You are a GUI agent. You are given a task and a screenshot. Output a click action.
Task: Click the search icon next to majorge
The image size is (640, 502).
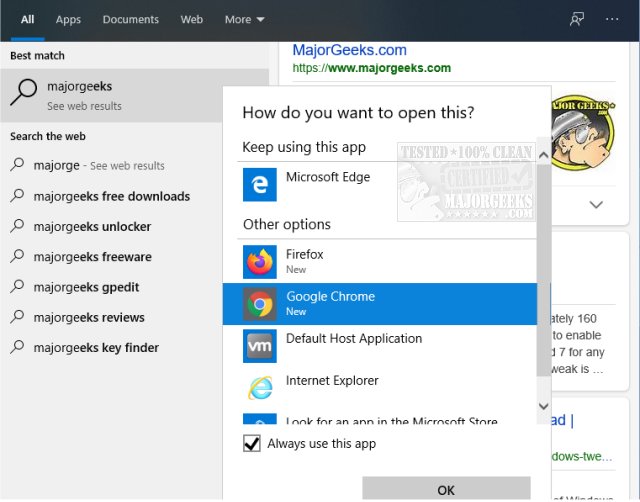pos(17,164)
